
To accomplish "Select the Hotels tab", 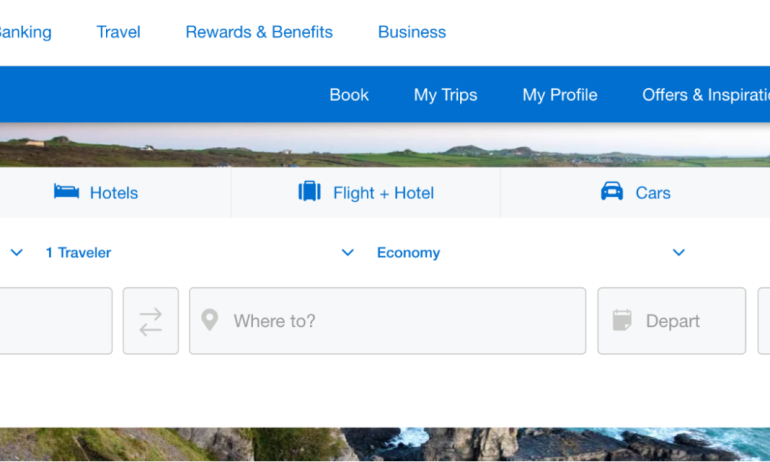I will point(113,193).
